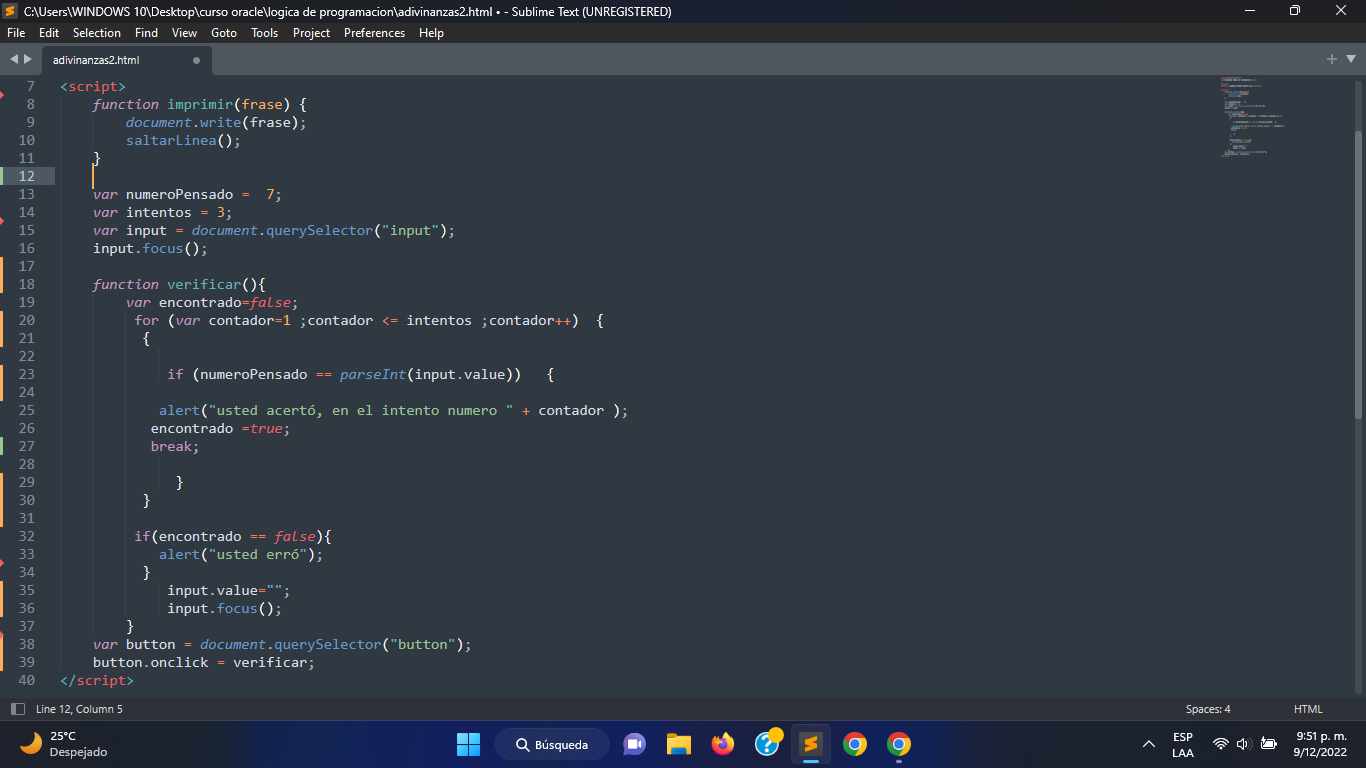The height and width of the screenshot is (768, 1366).
Task: Click line number 12 in the gutter
Action: [x=26, y=176]
